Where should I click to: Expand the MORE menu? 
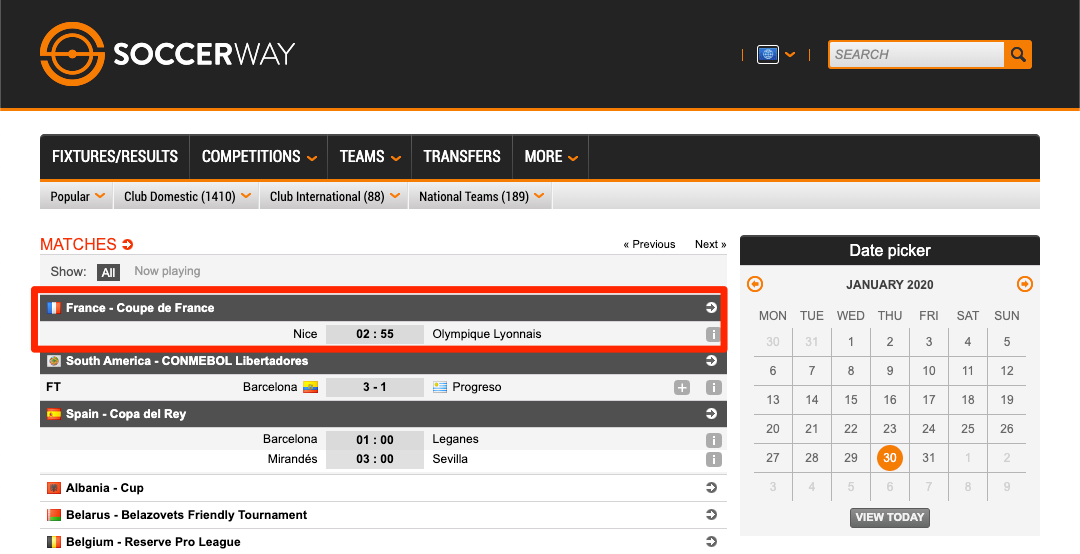coord(550,156)
